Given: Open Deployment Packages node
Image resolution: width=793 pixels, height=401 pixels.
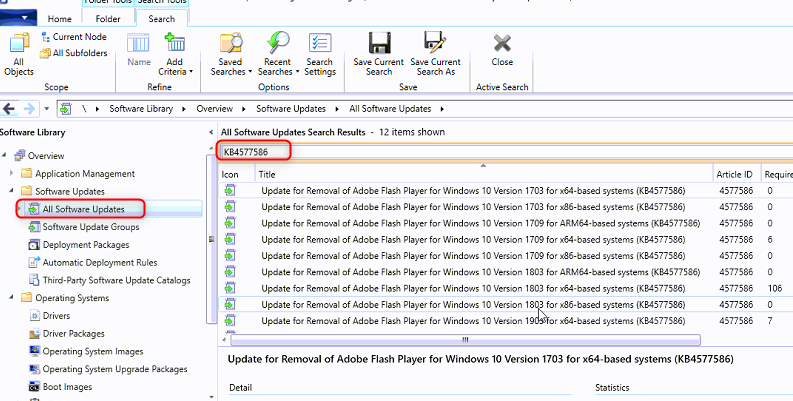Looking at the screenshot, I should pos(86,245).
